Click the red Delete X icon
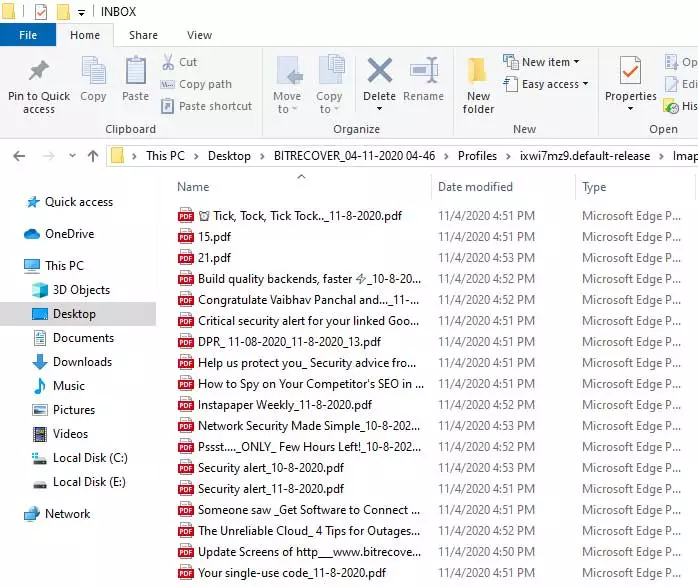This screenshot has width=698, height=587. click(379, 72)
